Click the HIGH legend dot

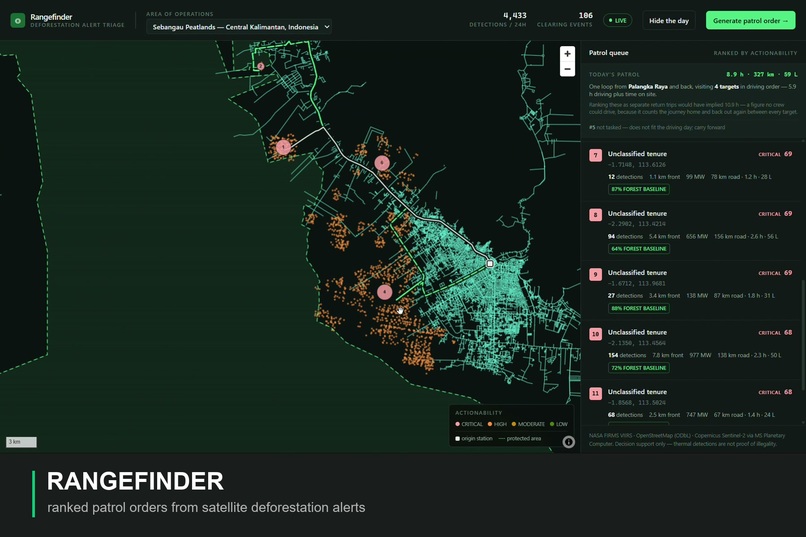tap(490, 424)
